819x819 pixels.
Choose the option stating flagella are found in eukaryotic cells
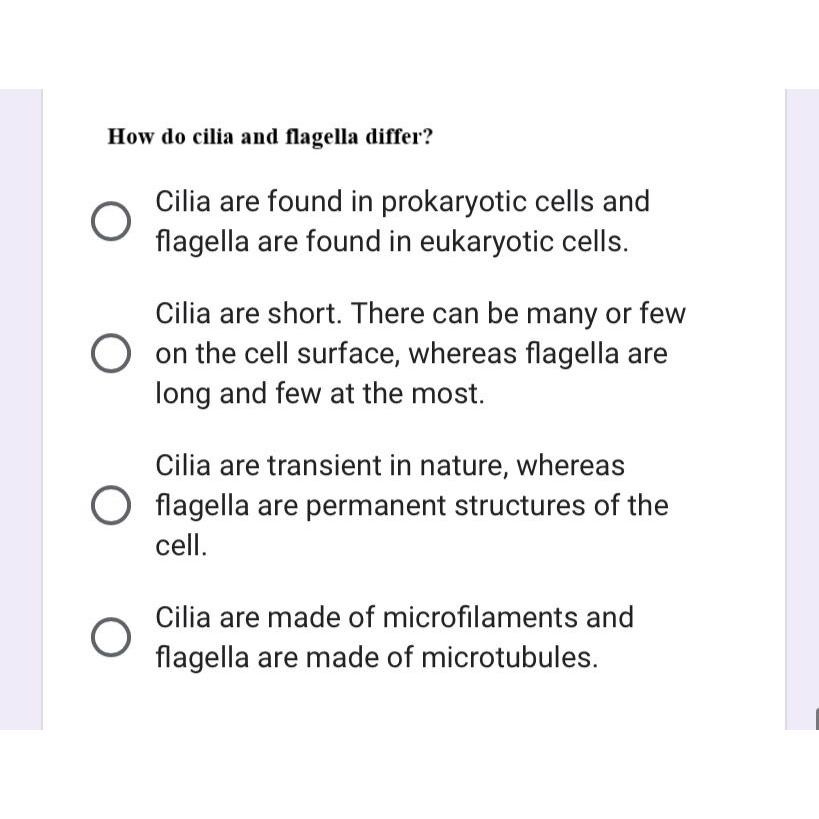pyautogui.click(x=390, y=240)
